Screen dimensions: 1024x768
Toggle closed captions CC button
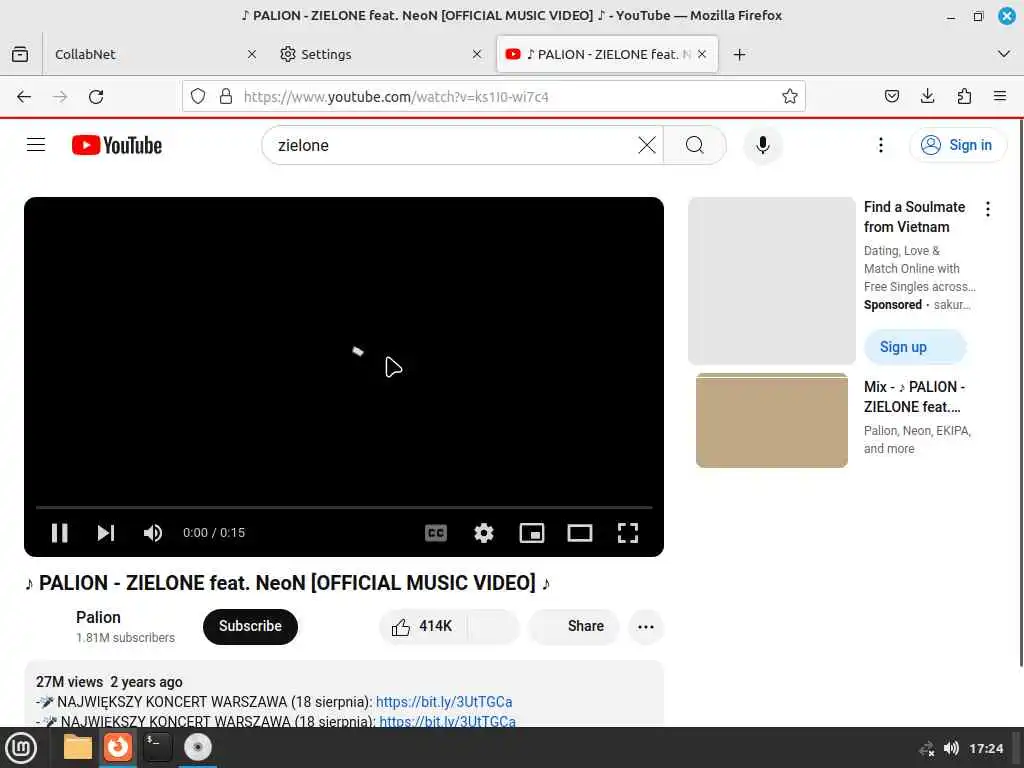[436, 533]
